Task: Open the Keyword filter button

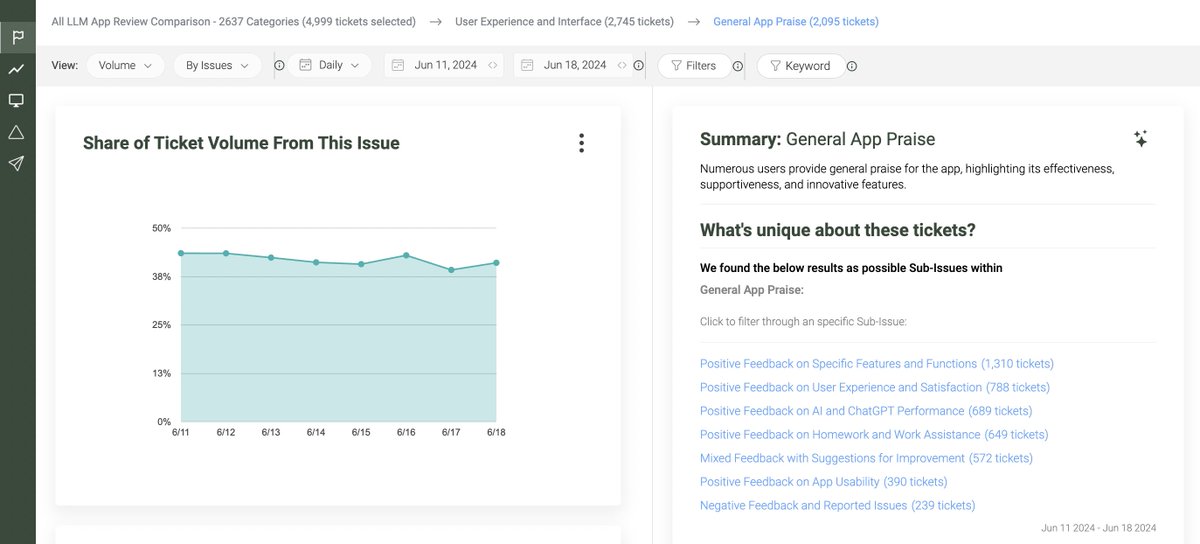Action: click(x=799, y=65)
